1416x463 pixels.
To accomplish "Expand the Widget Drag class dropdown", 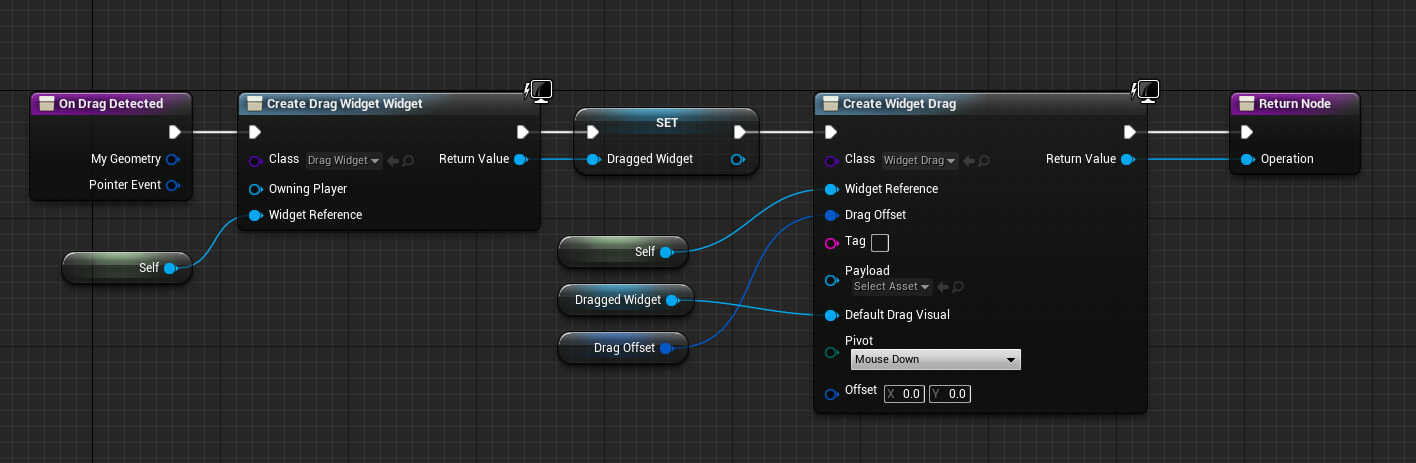I will pos(920,160).
